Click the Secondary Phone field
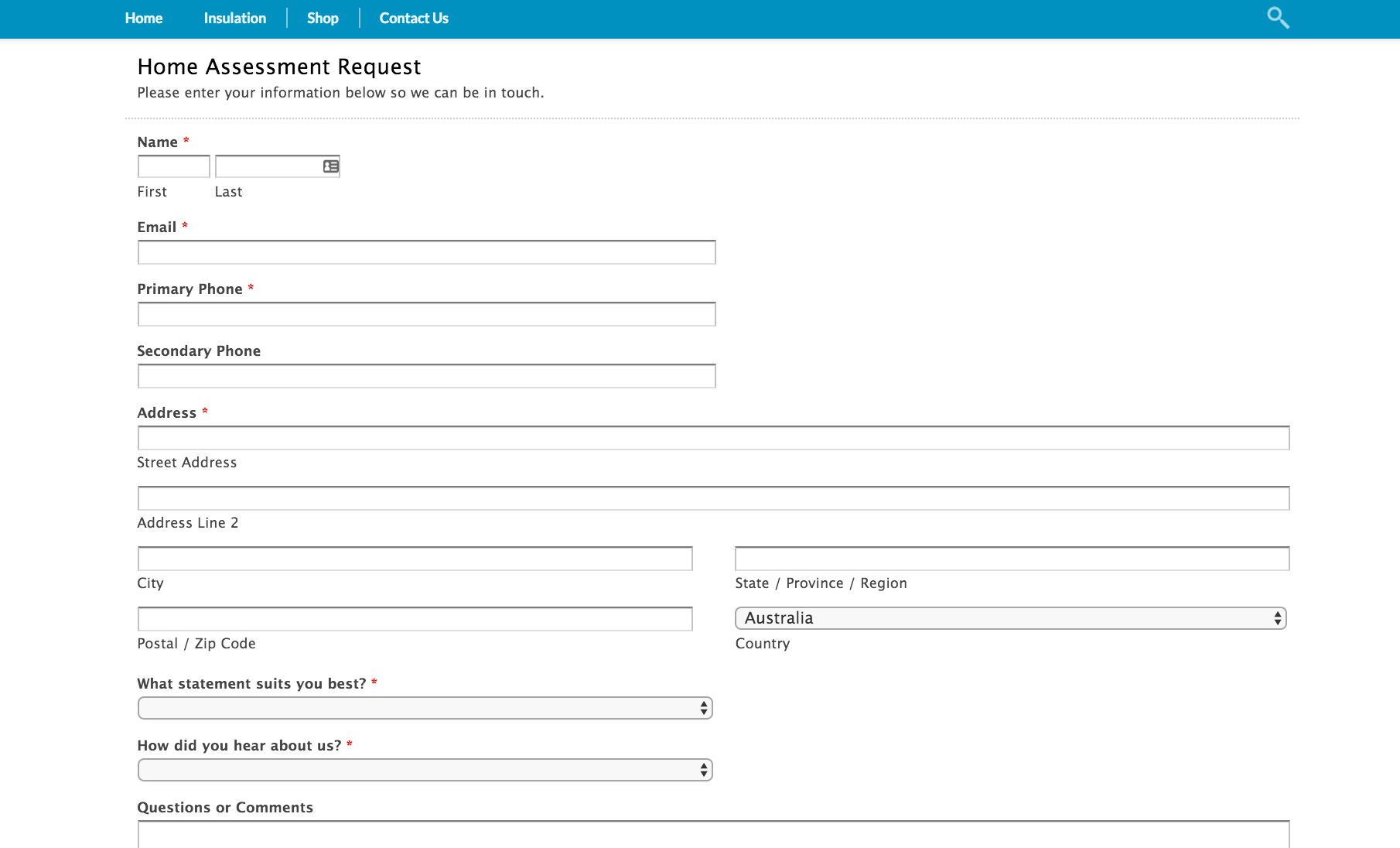 pyautogui.click(x=426, y=376)
